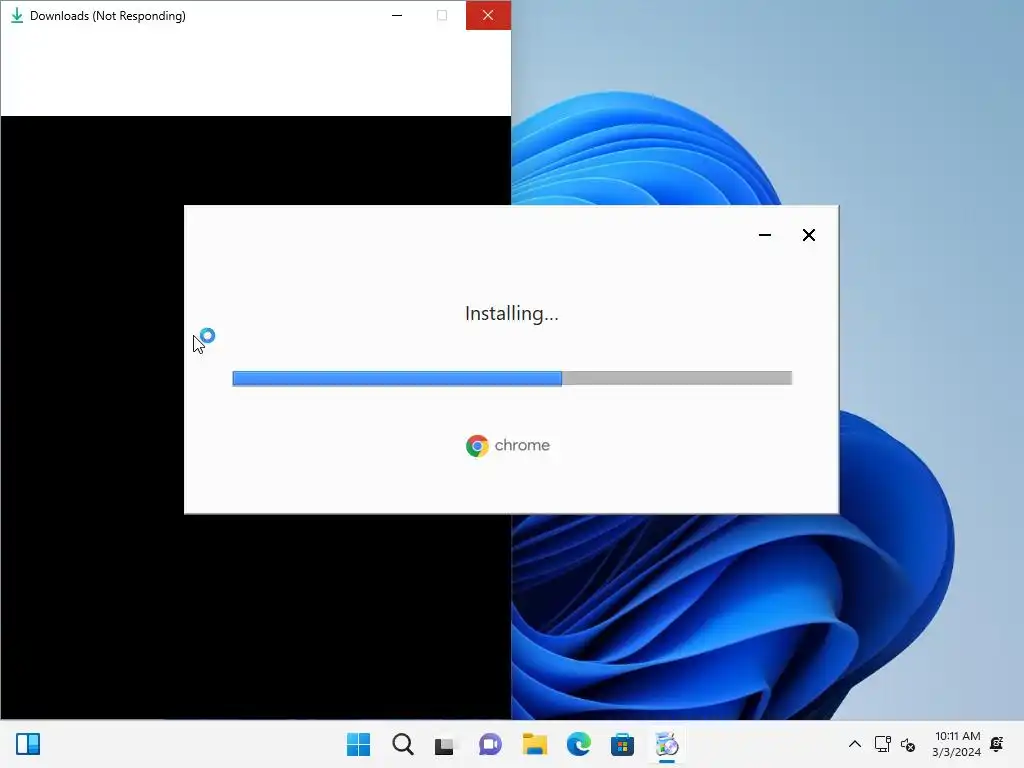This screenshot has height=768, width=1024.
Task: Select the running installer taskbar icon
Action: tap(667, 744)
